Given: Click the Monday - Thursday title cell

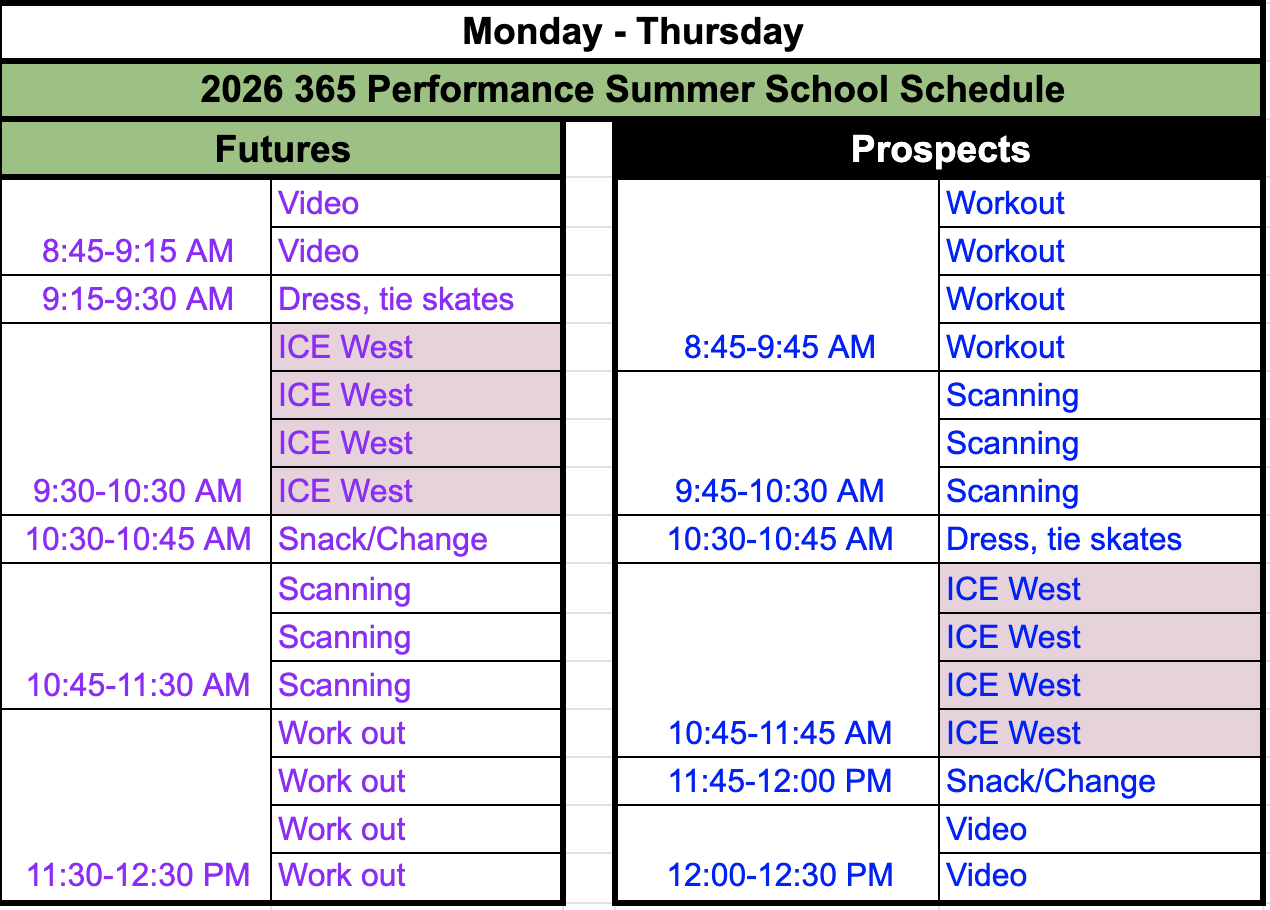Looking at the screenshot, I should coord(632,32).
